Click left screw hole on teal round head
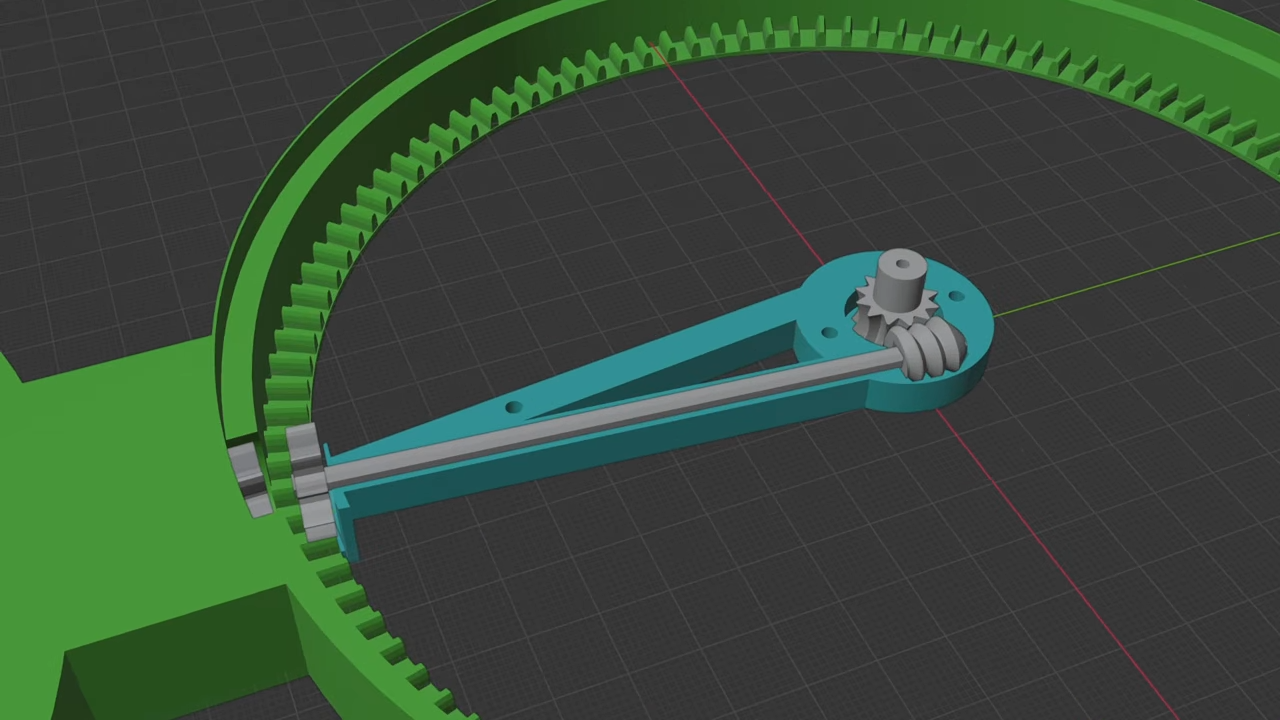 coord(829,333)
